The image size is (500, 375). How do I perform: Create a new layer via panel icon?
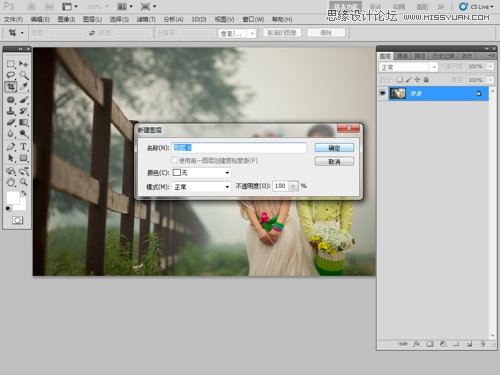(469, 344)
